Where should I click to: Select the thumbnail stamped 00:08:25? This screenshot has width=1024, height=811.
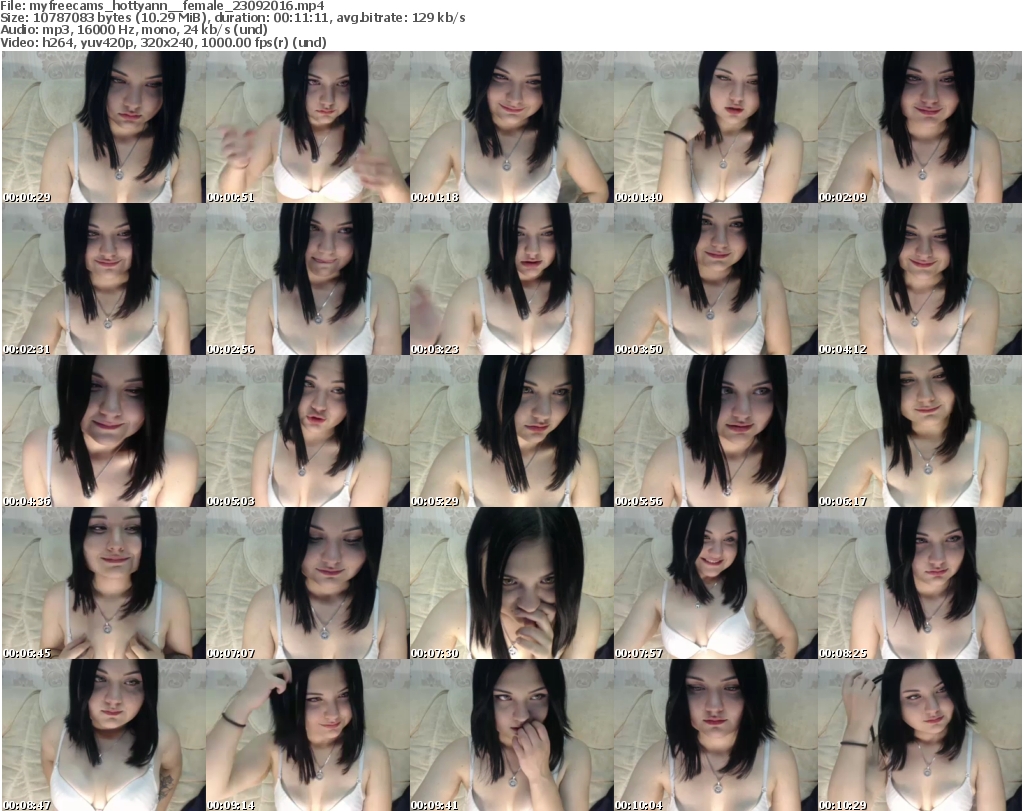920,583
